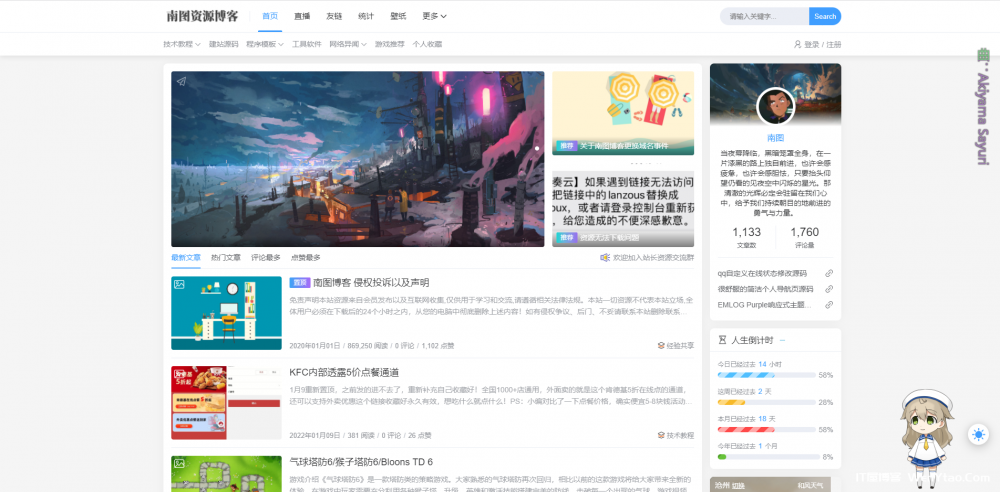The width and height of the screenshot is (1000, 492).
Task: Click image icon on 侵权投诉 article thumbnail
Action: point(180,285)
